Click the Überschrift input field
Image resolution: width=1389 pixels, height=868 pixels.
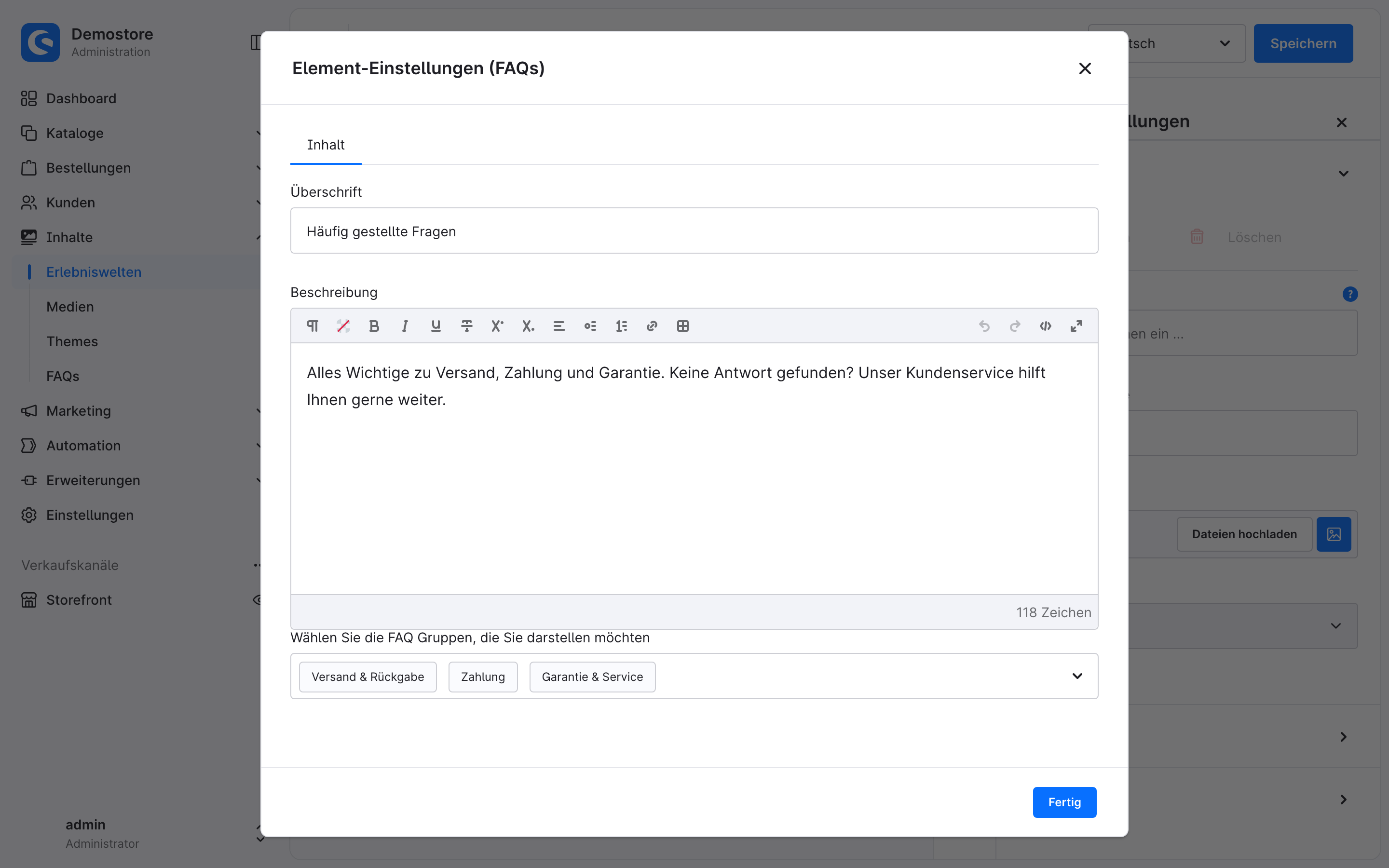coord(694,231)
